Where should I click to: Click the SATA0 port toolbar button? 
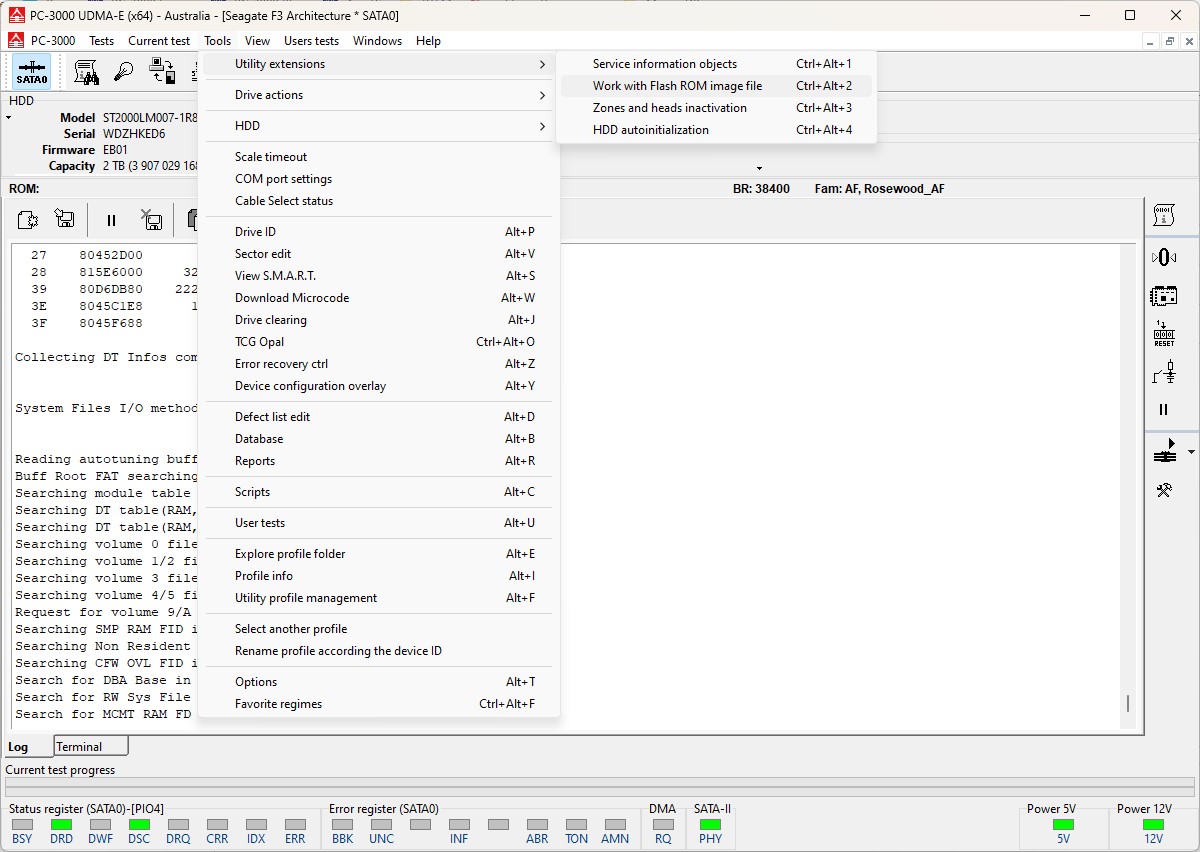click(x=32, y=72)
